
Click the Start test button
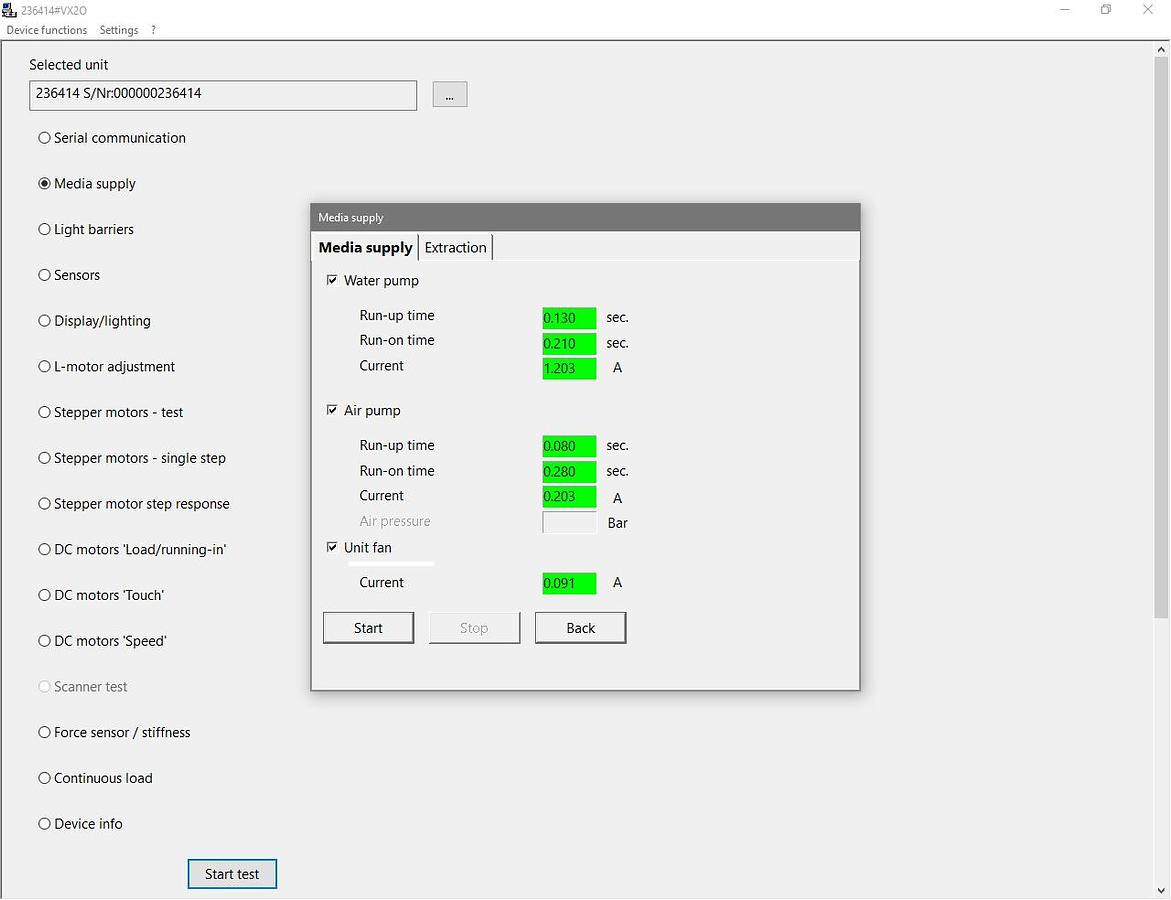(x=232, y=874)
